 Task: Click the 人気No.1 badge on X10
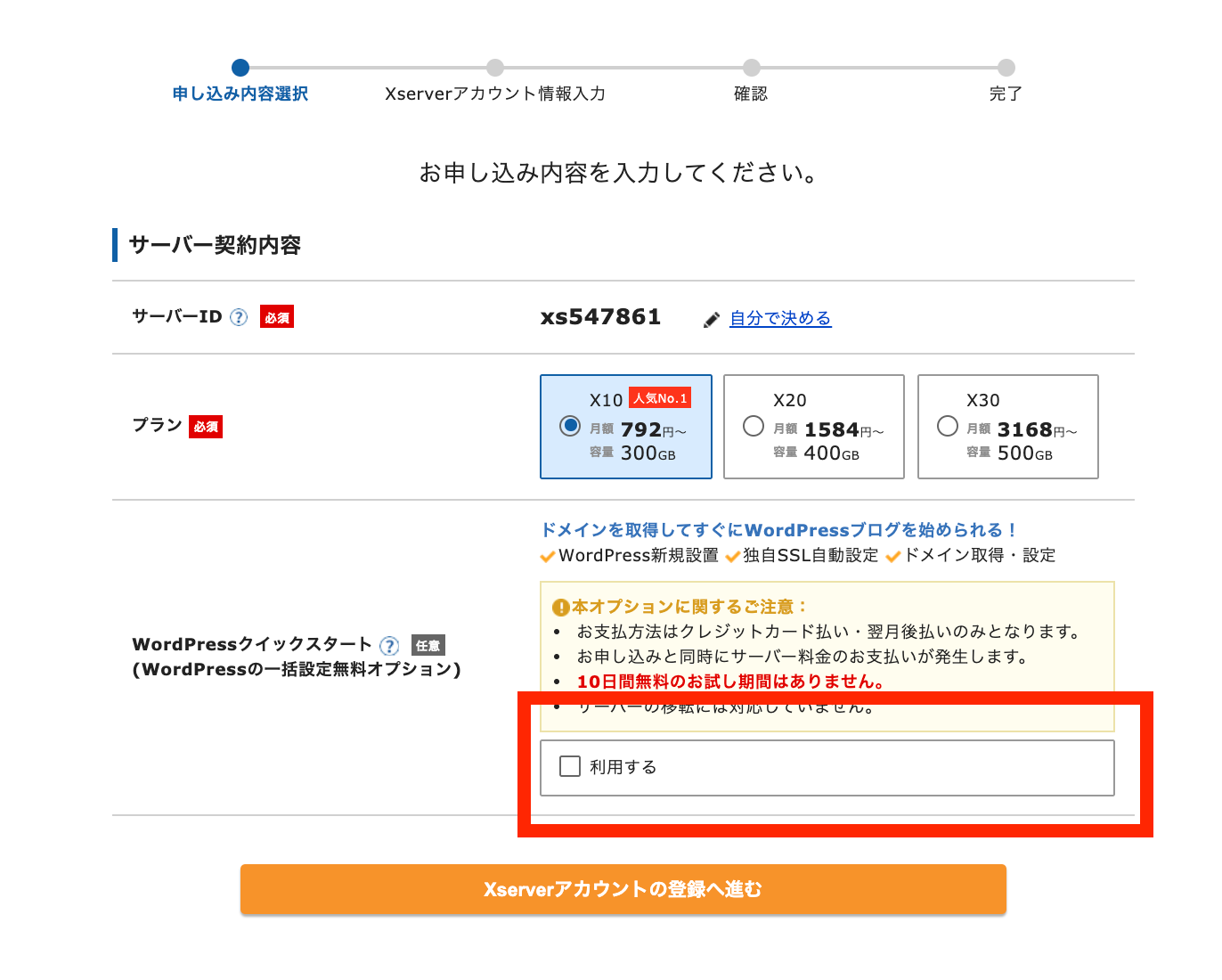pos(660,398)
